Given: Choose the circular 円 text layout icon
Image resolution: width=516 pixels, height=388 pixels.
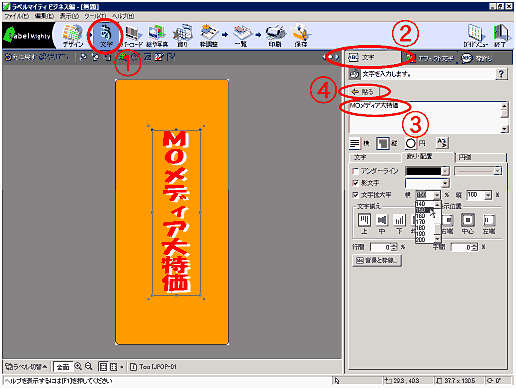Looking at the screenshot, I should 411,143.
